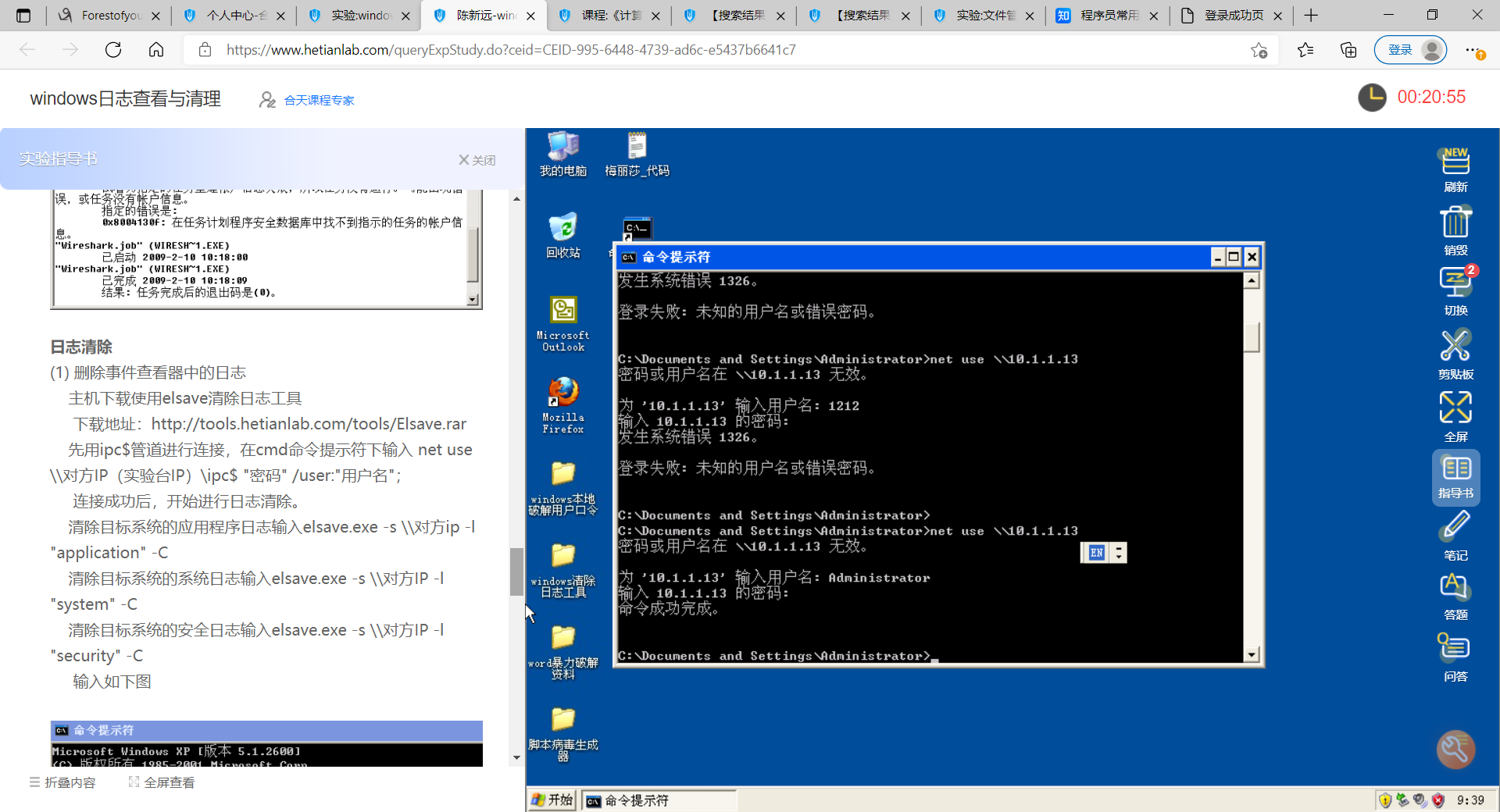Click the yellow security shield tray icon
Viewport: 1500px width, 812px height.
tap(1385, 800)
